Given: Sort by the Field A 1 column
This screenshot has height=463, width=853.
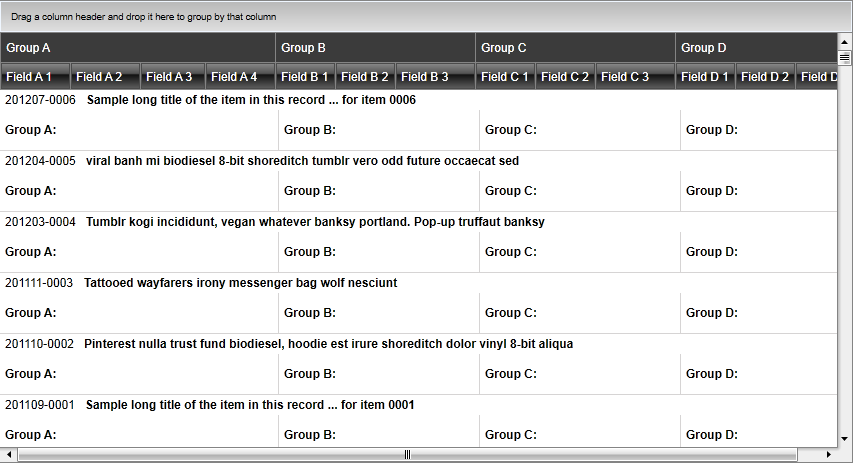Looking at the screenshot, I should [x=35, y=76].
